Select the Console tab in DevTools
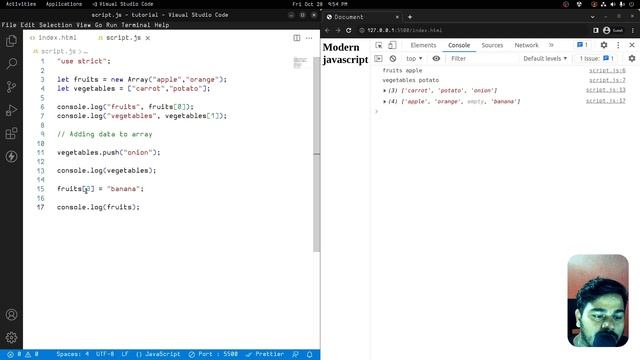 point(459,45)
